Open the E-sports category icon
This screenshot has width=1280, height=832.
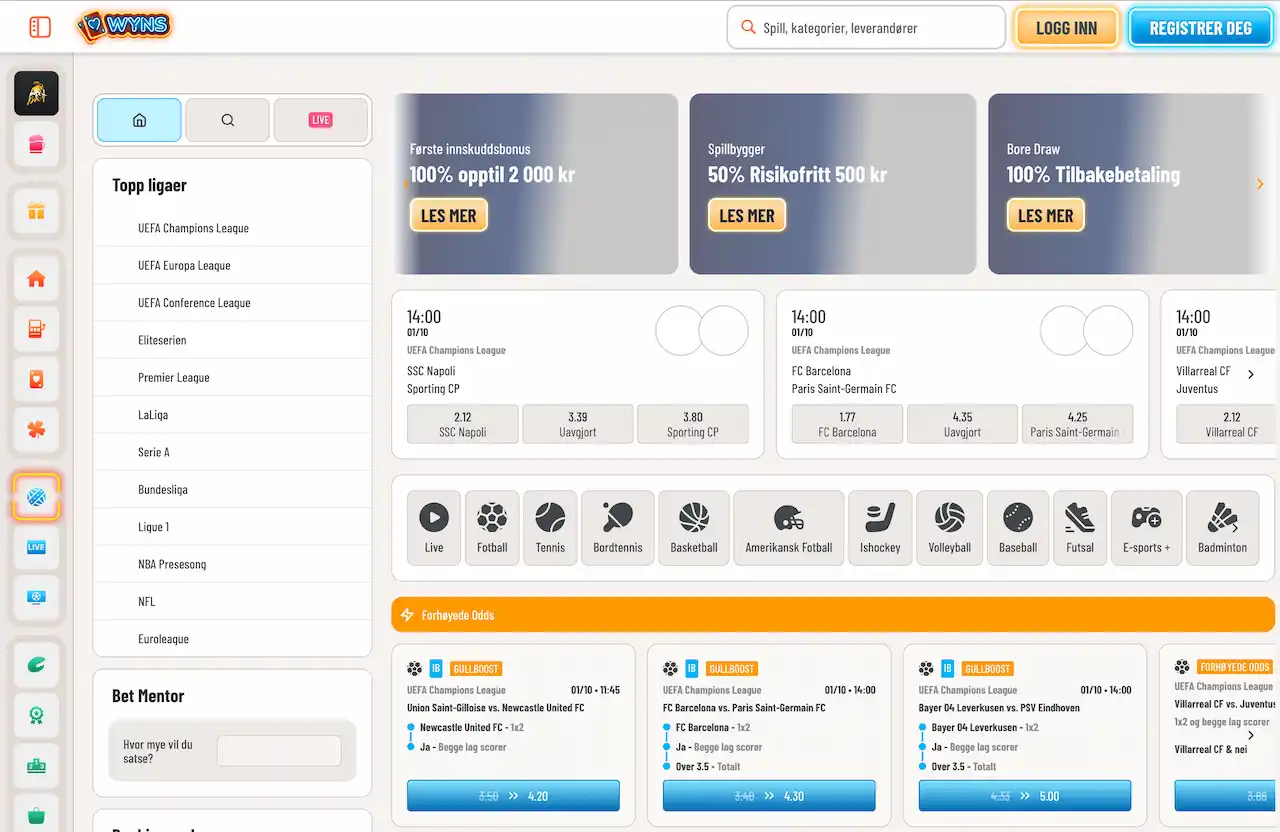click(x=1146, y=527)
